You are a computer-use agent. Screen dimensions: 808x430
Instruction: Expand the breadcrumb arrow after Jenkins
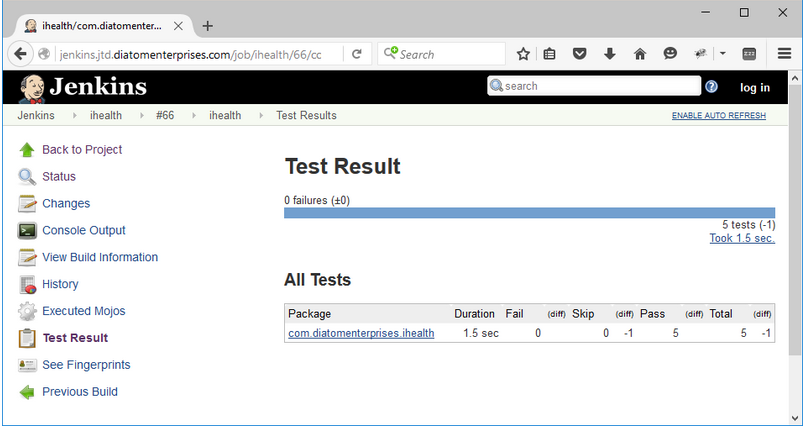[x=74, y=116]
